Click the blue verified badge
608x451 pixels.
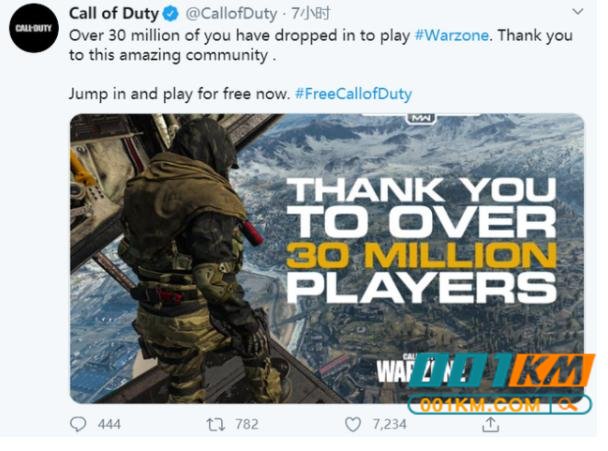170,14
